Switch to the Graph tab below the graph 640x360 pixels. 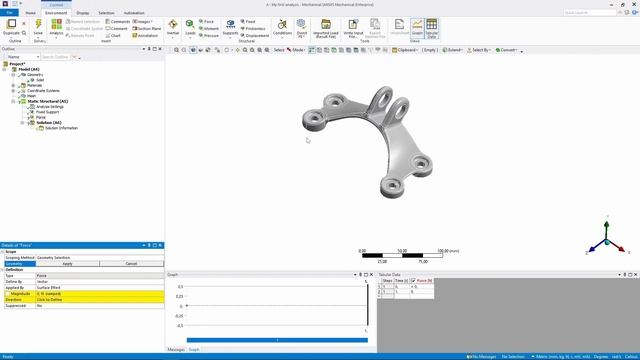(194, 349)
